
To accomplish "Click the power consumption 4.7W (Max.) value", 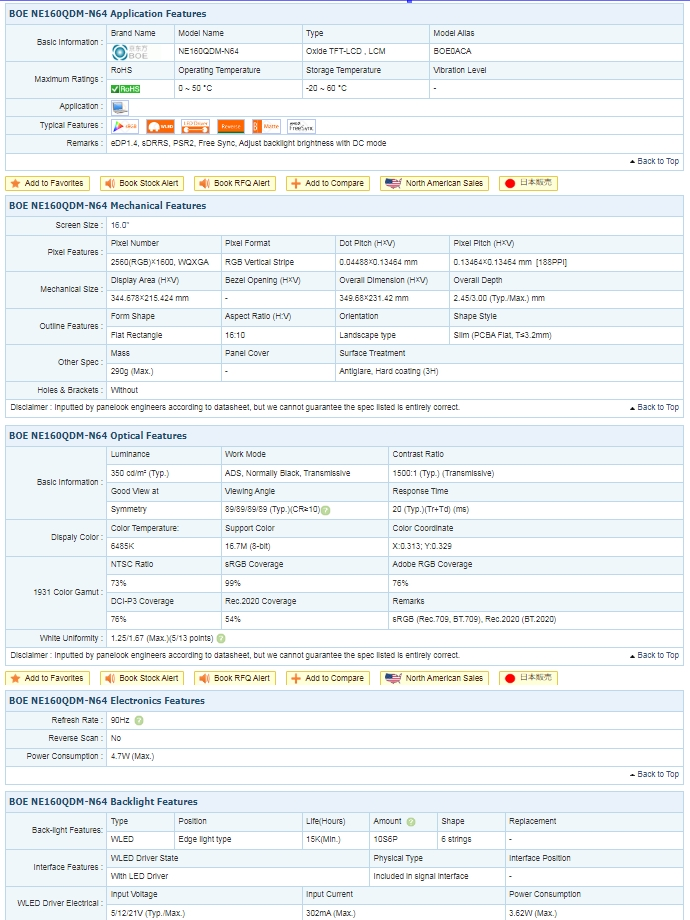I will point(133,757).
